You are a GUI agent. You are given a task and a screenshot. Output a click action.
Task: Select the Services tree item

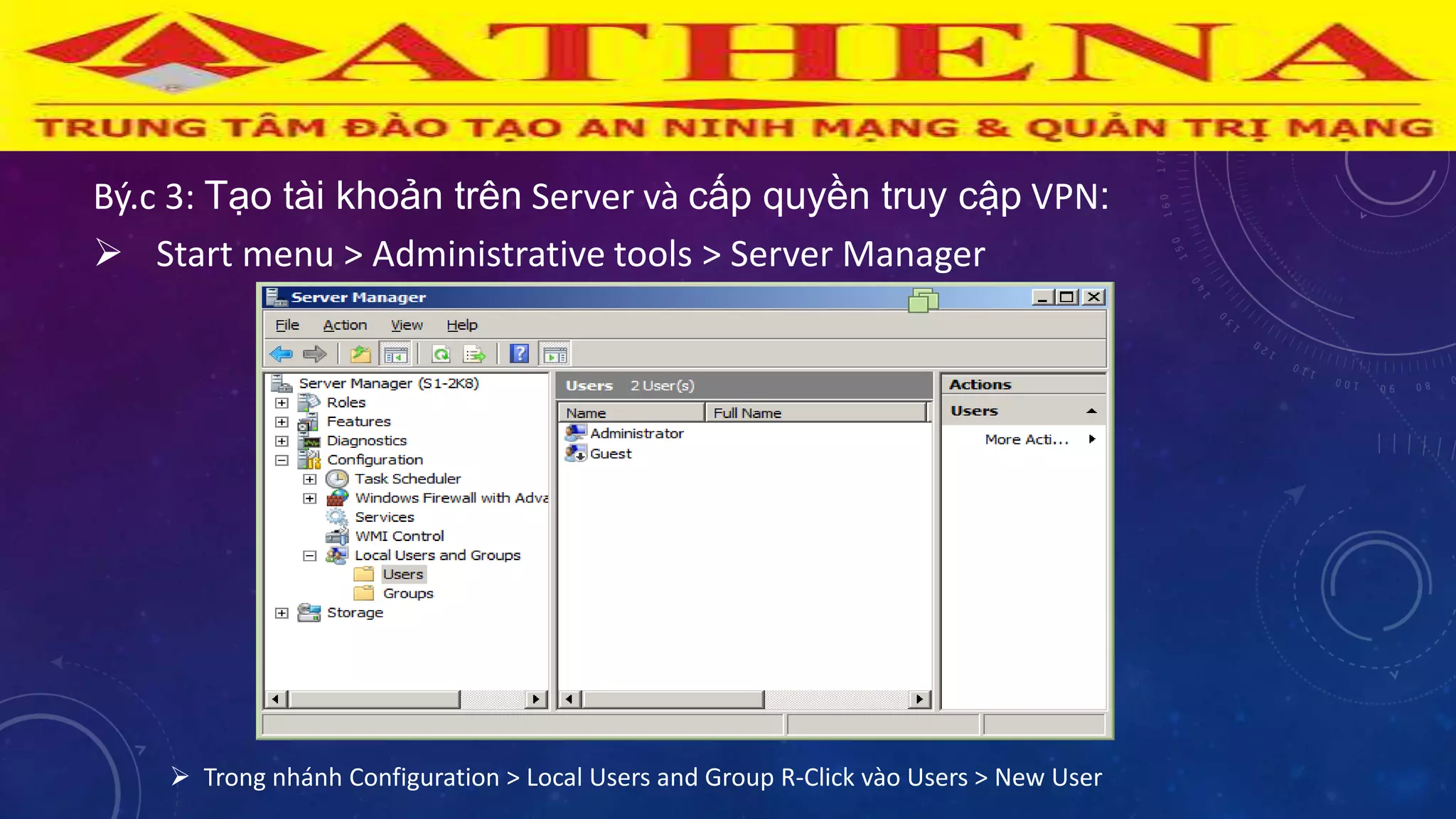385,517
